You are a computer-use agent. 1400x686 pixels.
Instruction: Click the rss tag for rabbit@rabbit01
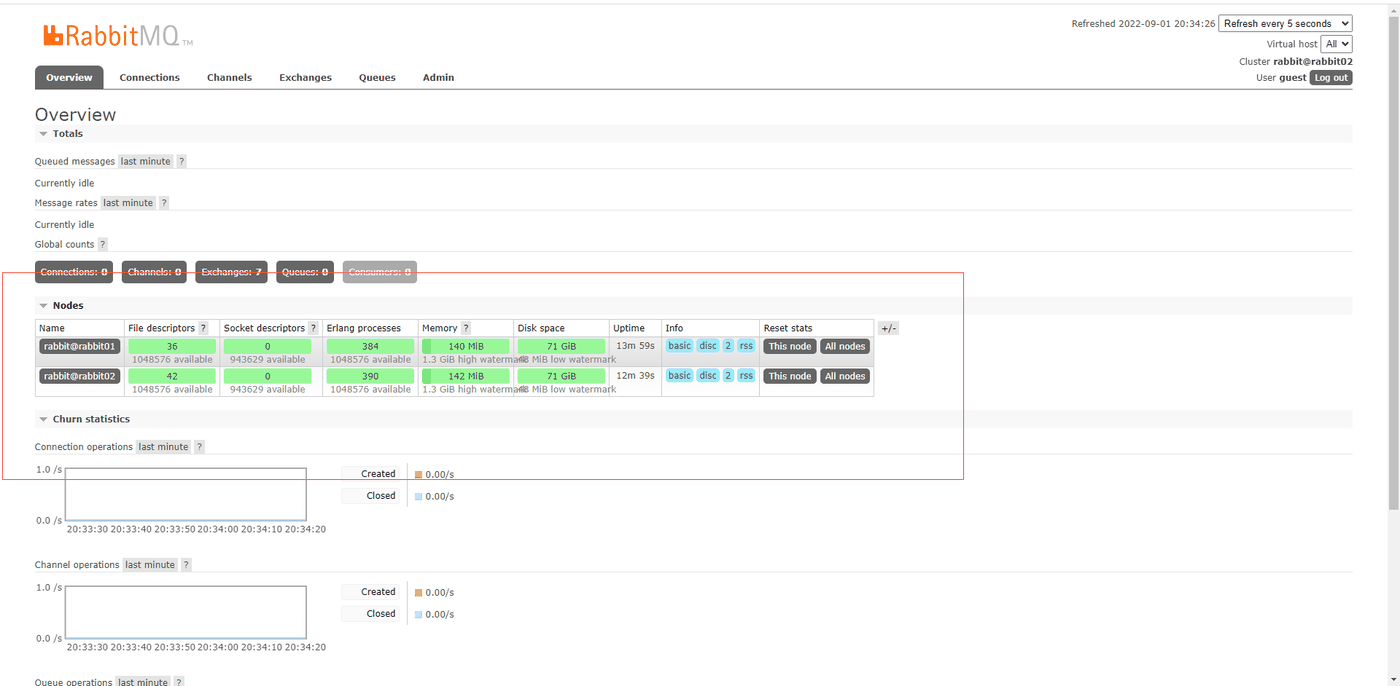click(x=746, y=346)
